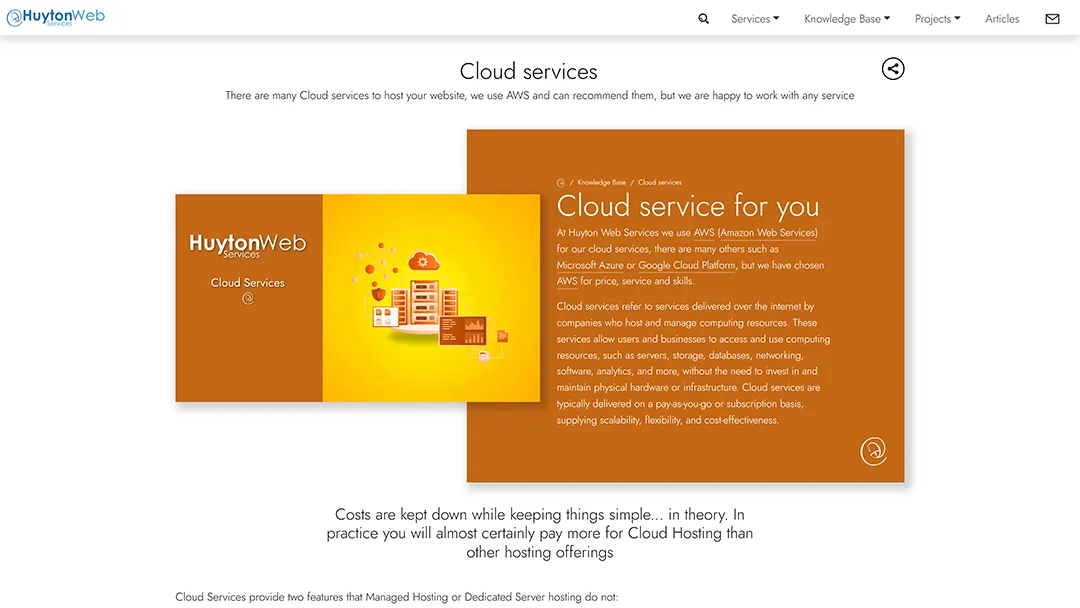
Task: Click the circular arrow at the card's bottom
Action: (x=873, y=451)
